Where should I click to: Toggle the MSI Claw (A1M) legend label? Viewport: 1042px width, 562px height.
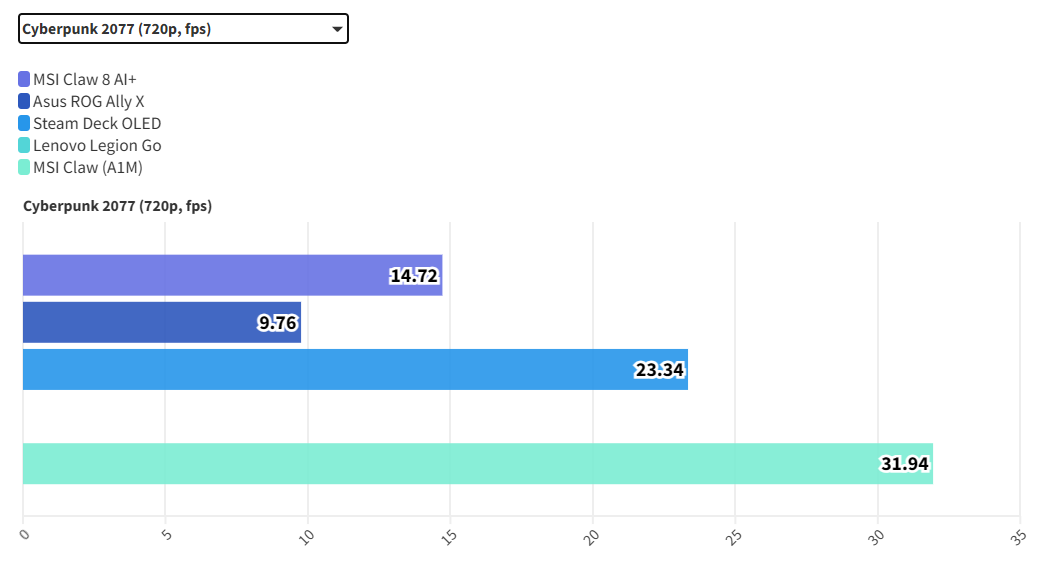click(x=88, y=167)
